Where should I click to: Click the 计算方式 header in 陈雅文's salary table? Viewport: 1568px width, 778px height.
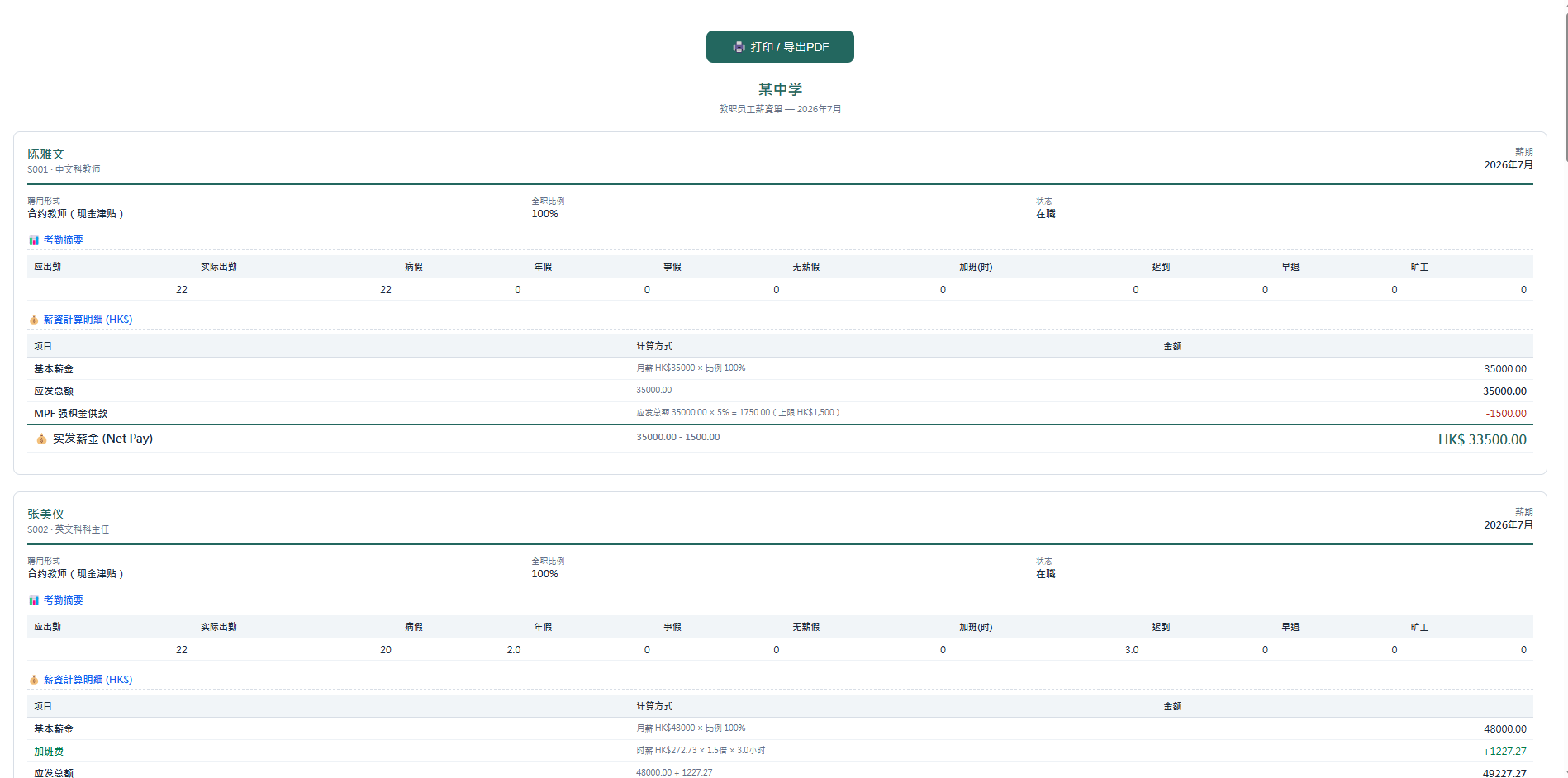654,346
